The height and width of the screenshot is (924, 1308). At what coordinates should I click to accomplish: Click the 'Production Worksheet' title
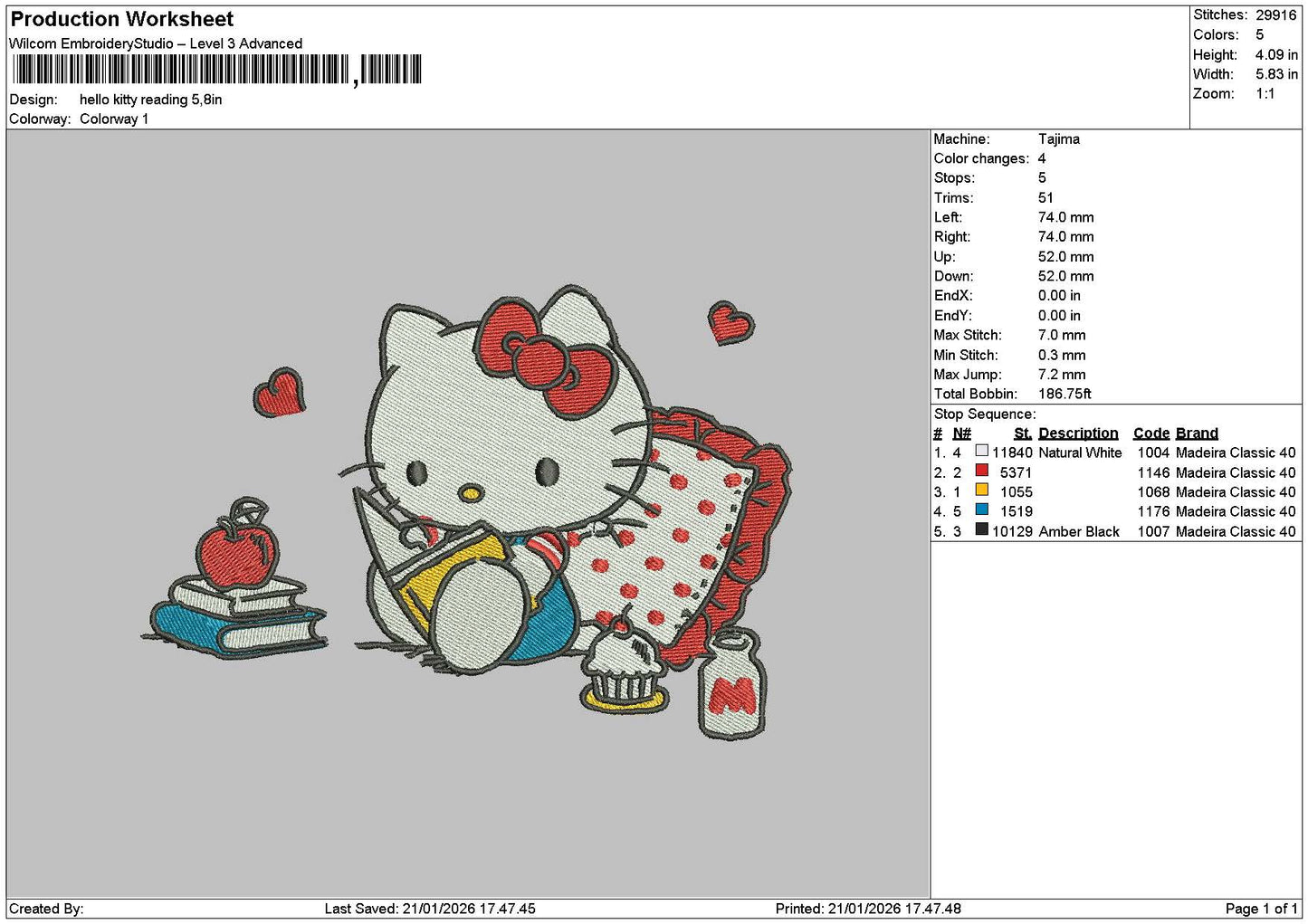(121, 19)
